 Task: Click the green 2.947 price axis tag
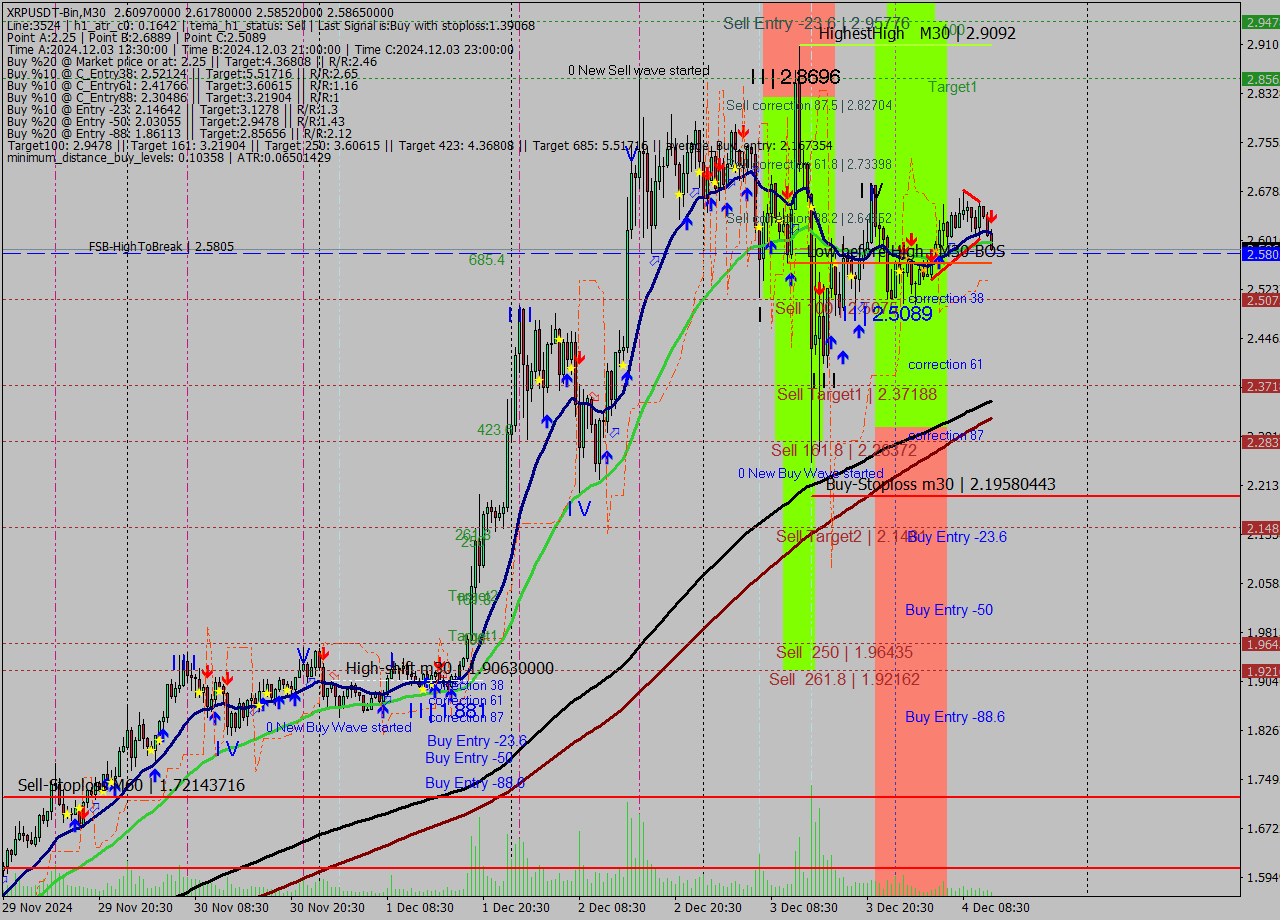click(x=1260, y=22)
